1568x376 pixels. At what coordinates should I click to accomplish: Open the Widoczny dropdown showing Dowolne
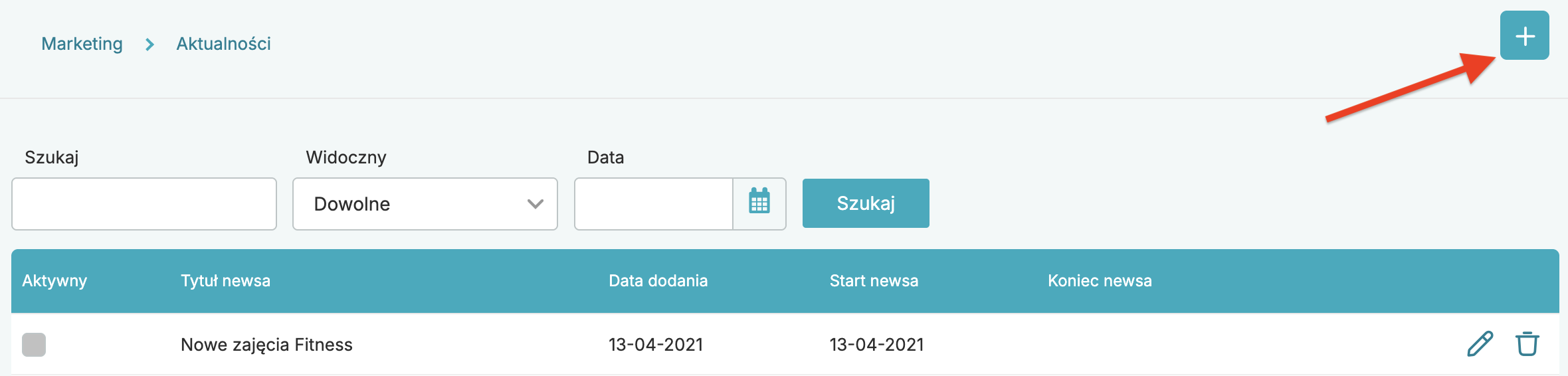[425, 204]
